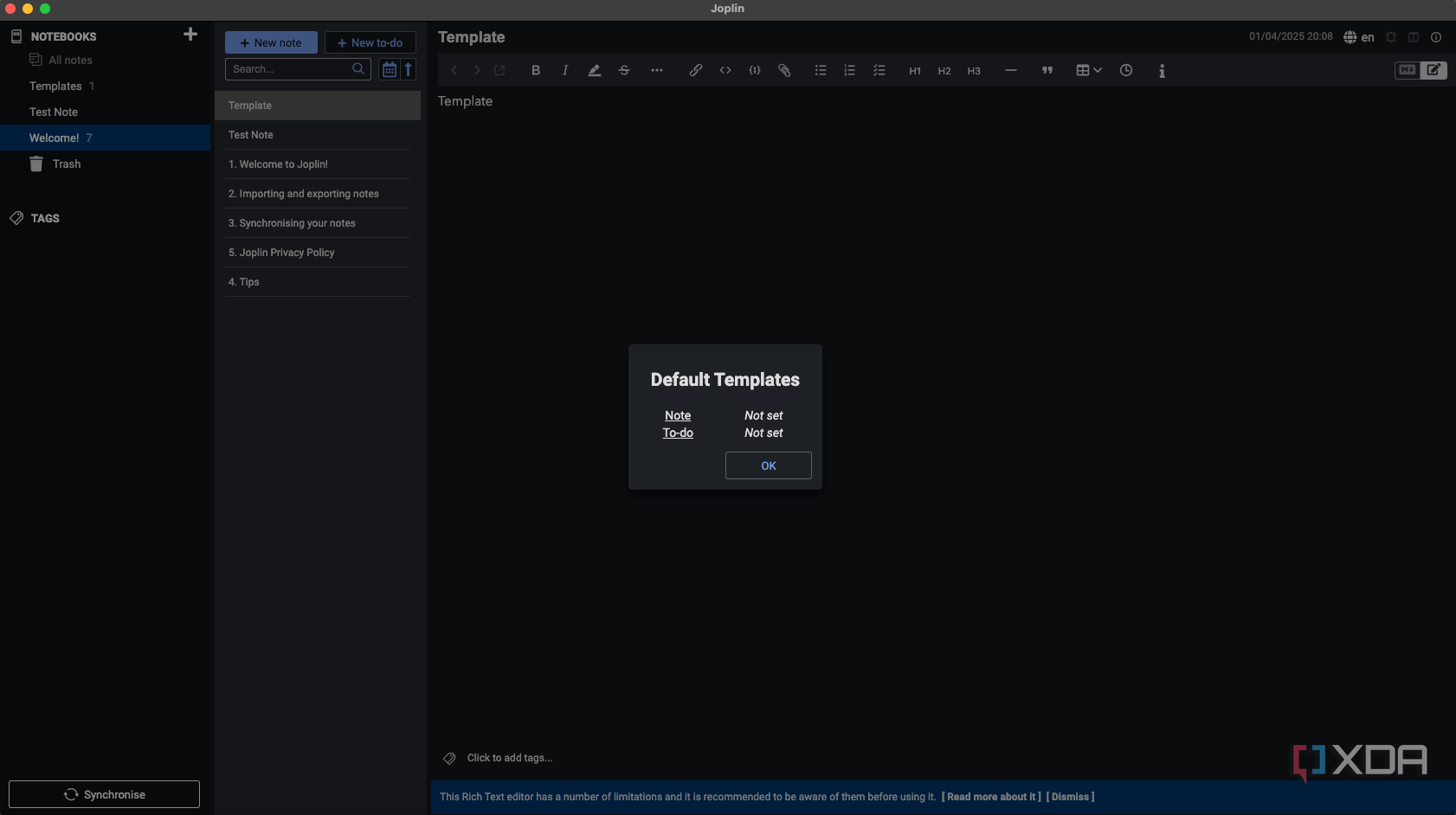This screenshot has width=1456, height=815.
Task: Insert a hyperlink via link icon
Action: 696,71
